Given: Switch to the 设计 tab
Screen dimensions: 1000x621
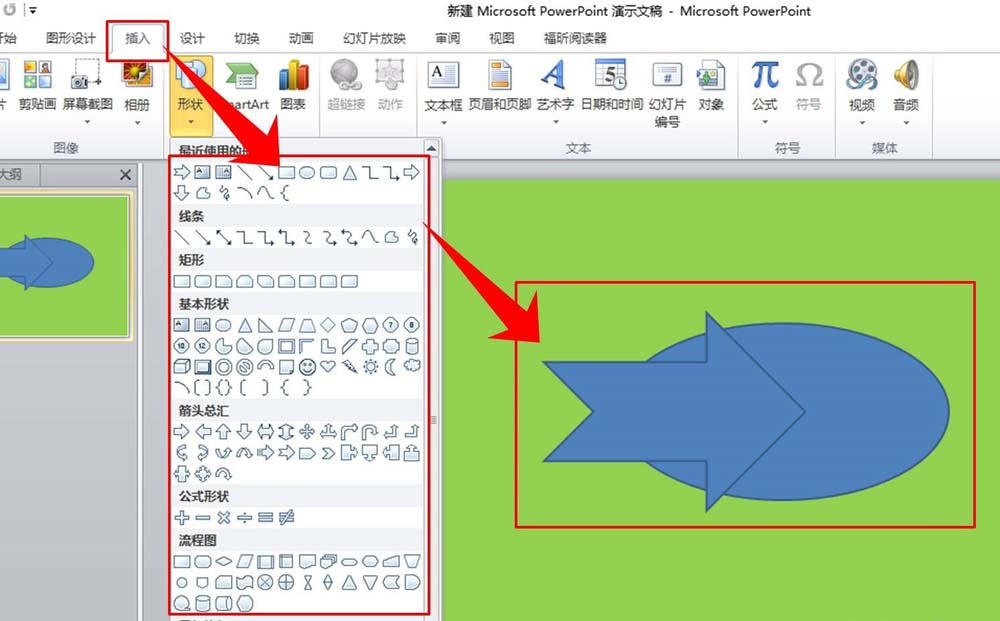Looking at the screenshot, I should [192, 39].
